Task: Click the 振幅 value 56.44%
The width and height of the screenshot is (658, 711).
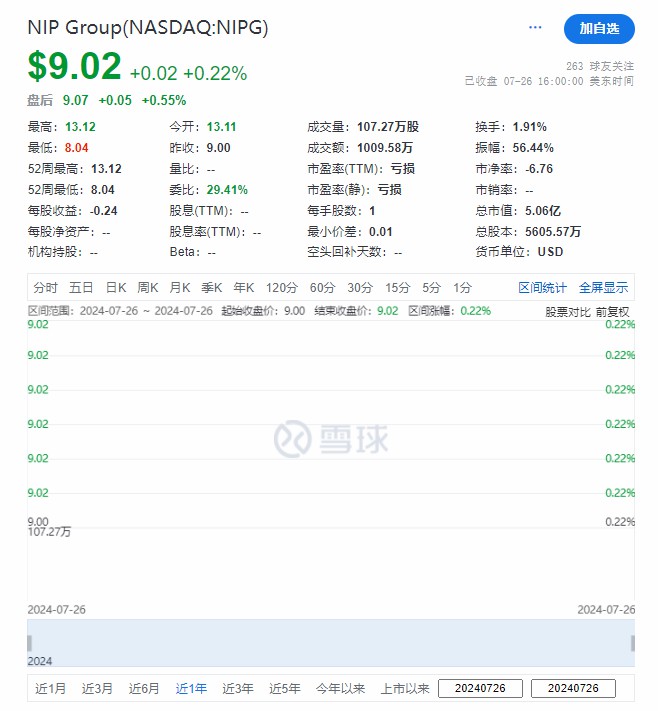Action: pos(533,148)
